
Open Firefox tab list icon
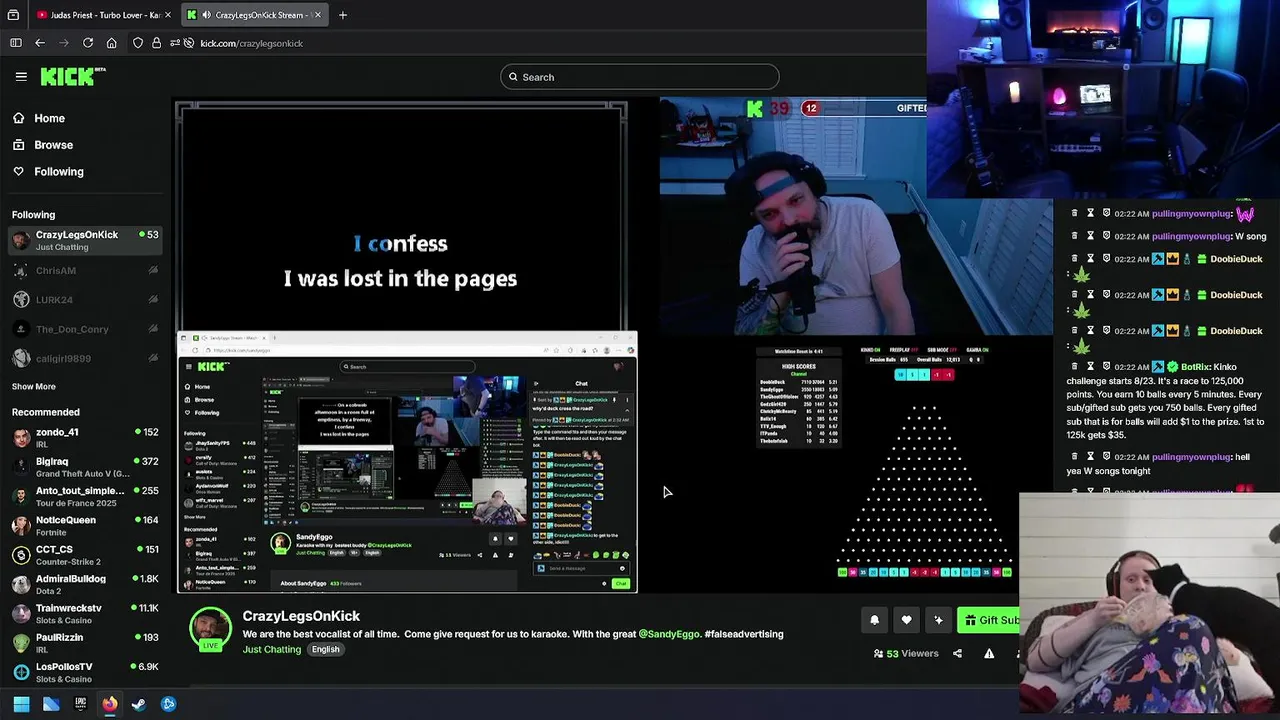pyautogui.click(x=13, y=15)
